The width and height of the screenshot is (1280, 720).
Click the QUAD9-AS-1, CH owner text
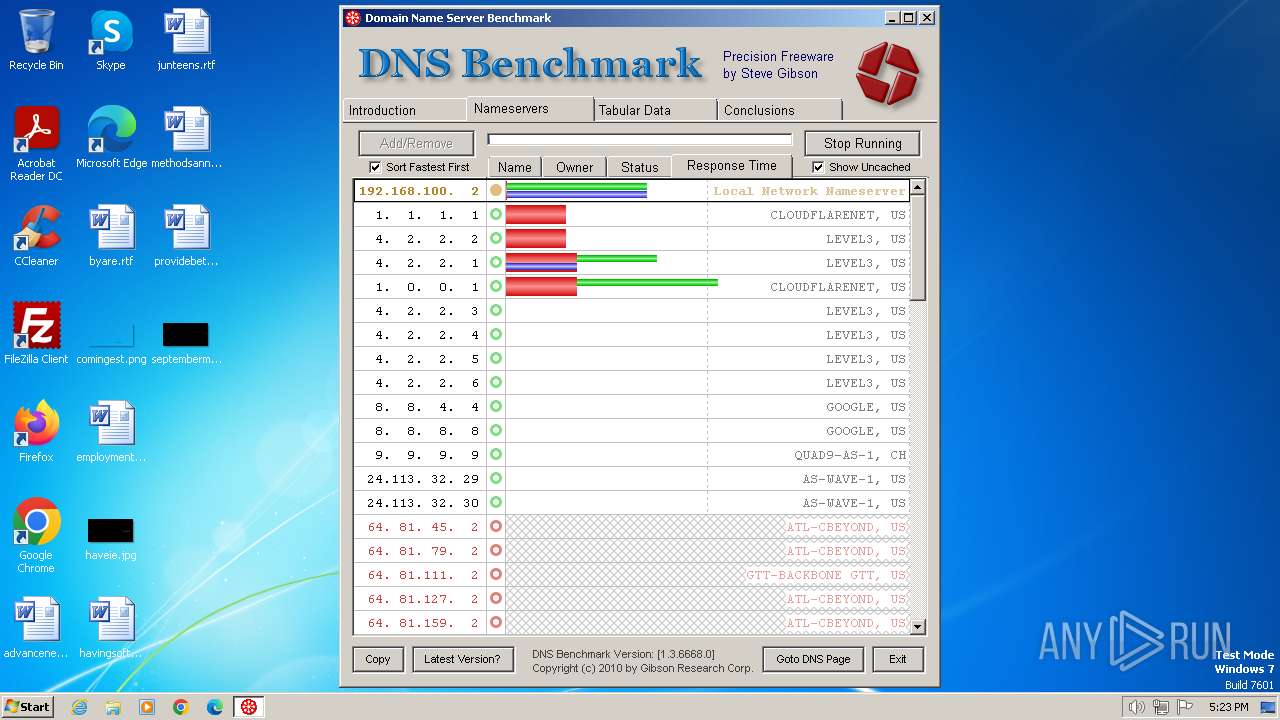(x=850, y=455)
